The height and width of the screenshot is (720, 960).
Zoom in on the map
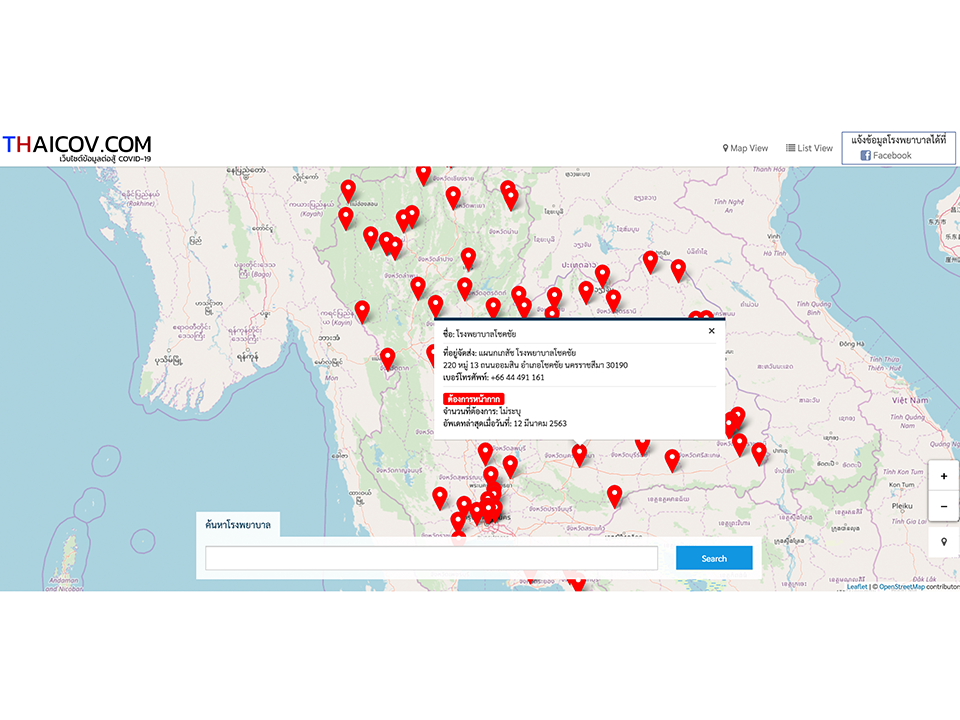(x=944, y=477)
